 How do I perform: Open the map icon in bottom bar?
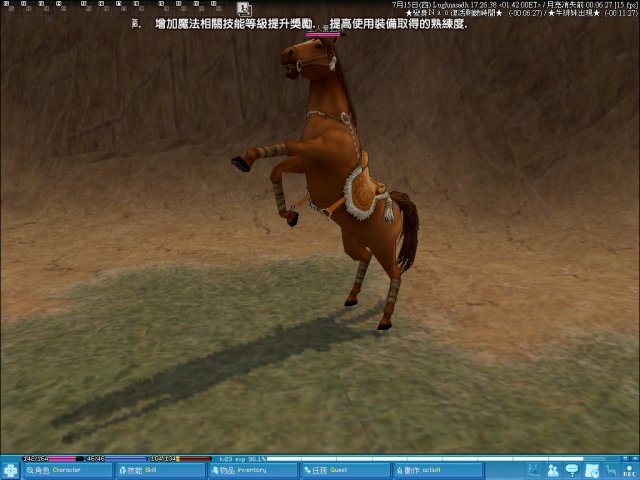click(592, 471)
